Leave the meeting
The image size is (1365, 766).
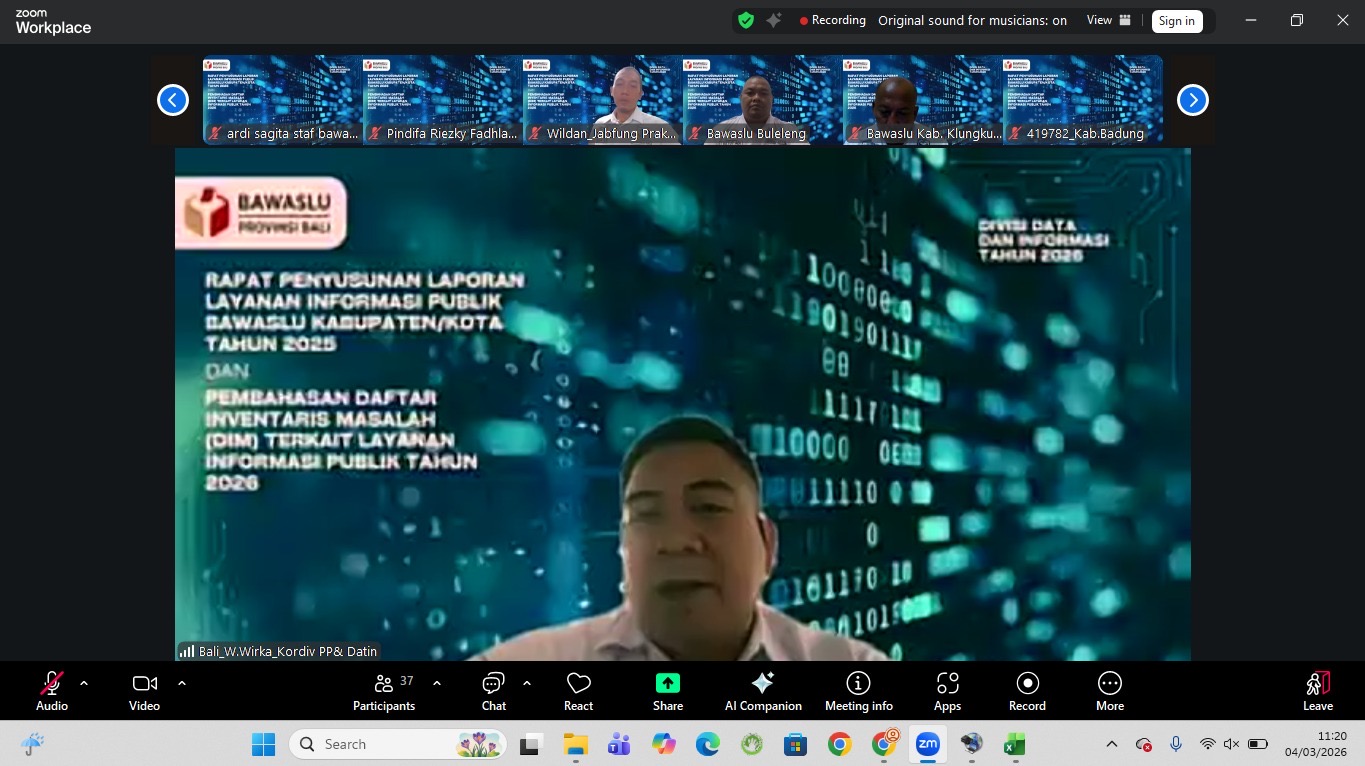tap(1317, 691)
